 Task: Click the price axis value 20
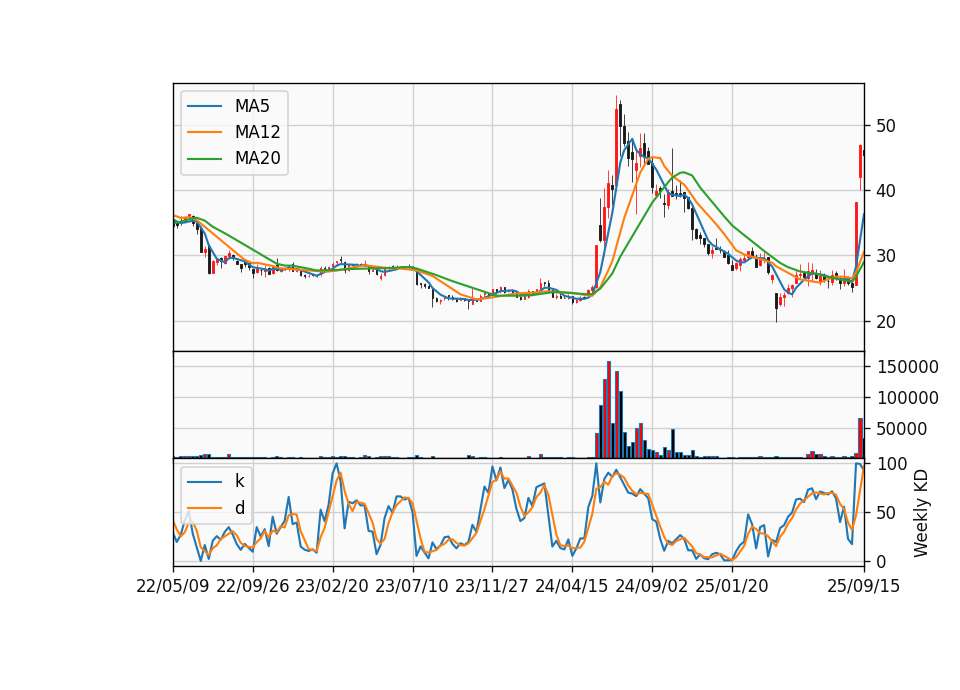[886, 321]
